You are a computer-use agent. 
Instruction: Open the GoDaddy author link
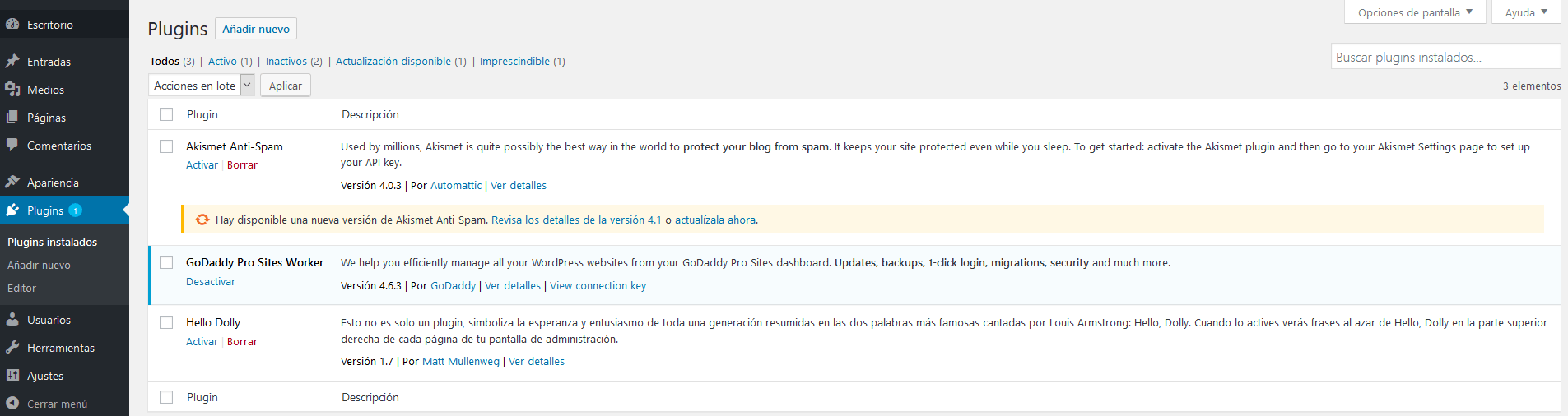454,285
